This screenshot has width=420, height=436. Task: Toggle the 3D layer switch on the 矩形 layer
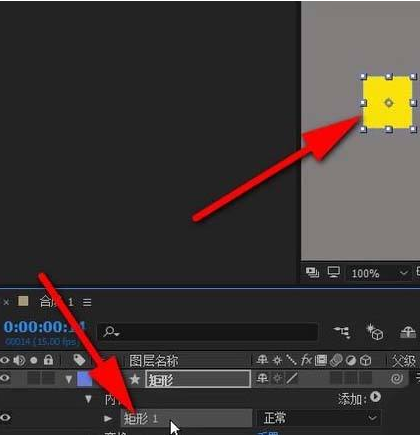(366, 378)
